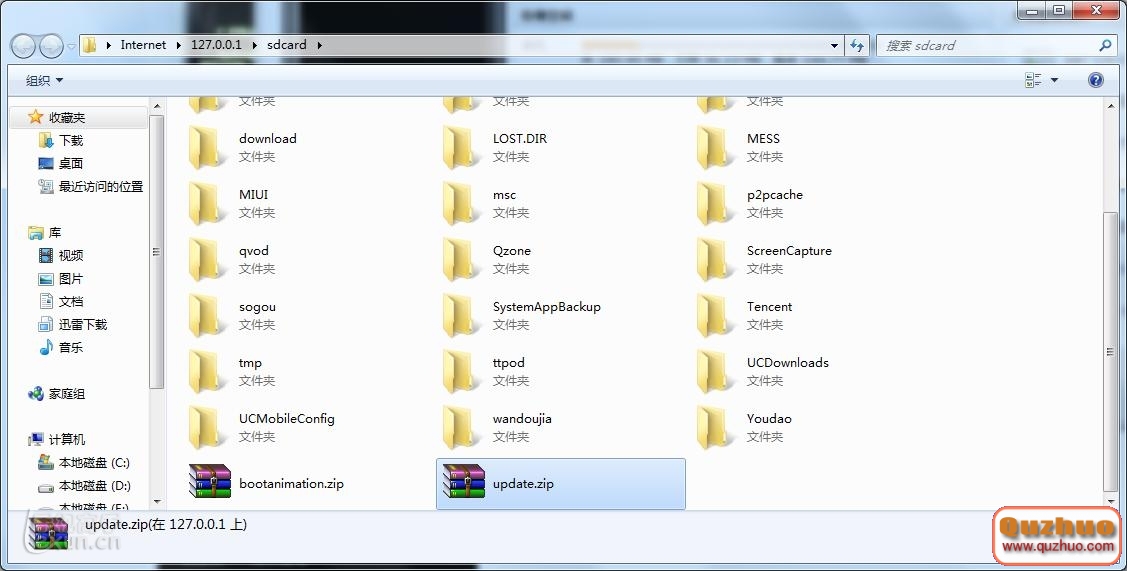Click the ScreenCapture folder name
This screenshot has height=571, width=1127.
(789, 250)
